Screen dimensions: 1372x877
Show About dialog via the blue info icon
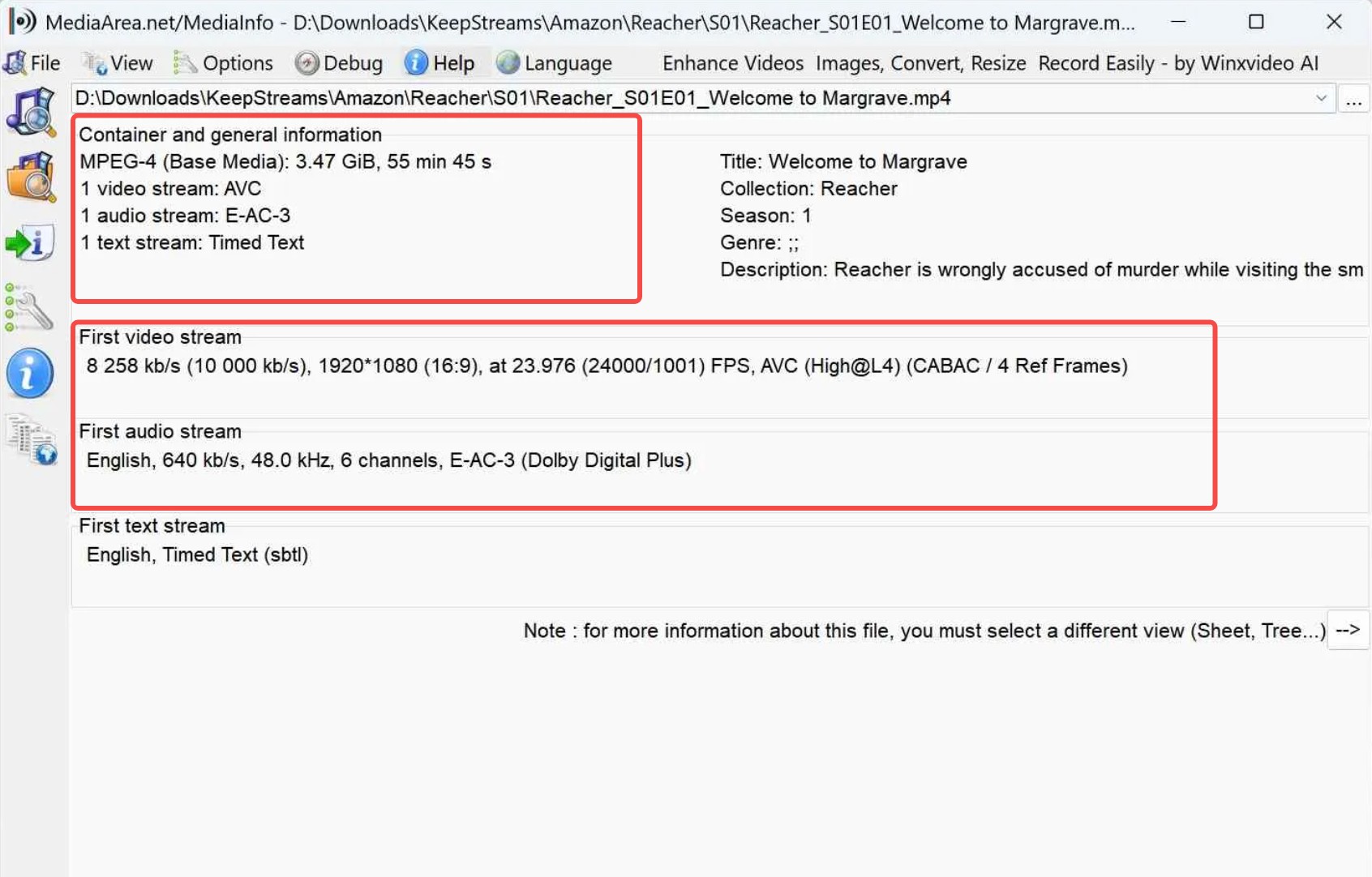(x=31, y=373)
